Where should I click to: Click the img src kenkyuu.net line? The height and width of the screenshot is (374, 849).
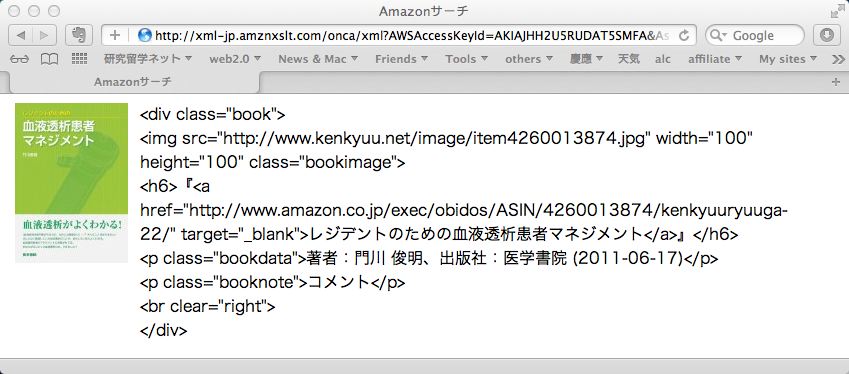click(447, 139)
